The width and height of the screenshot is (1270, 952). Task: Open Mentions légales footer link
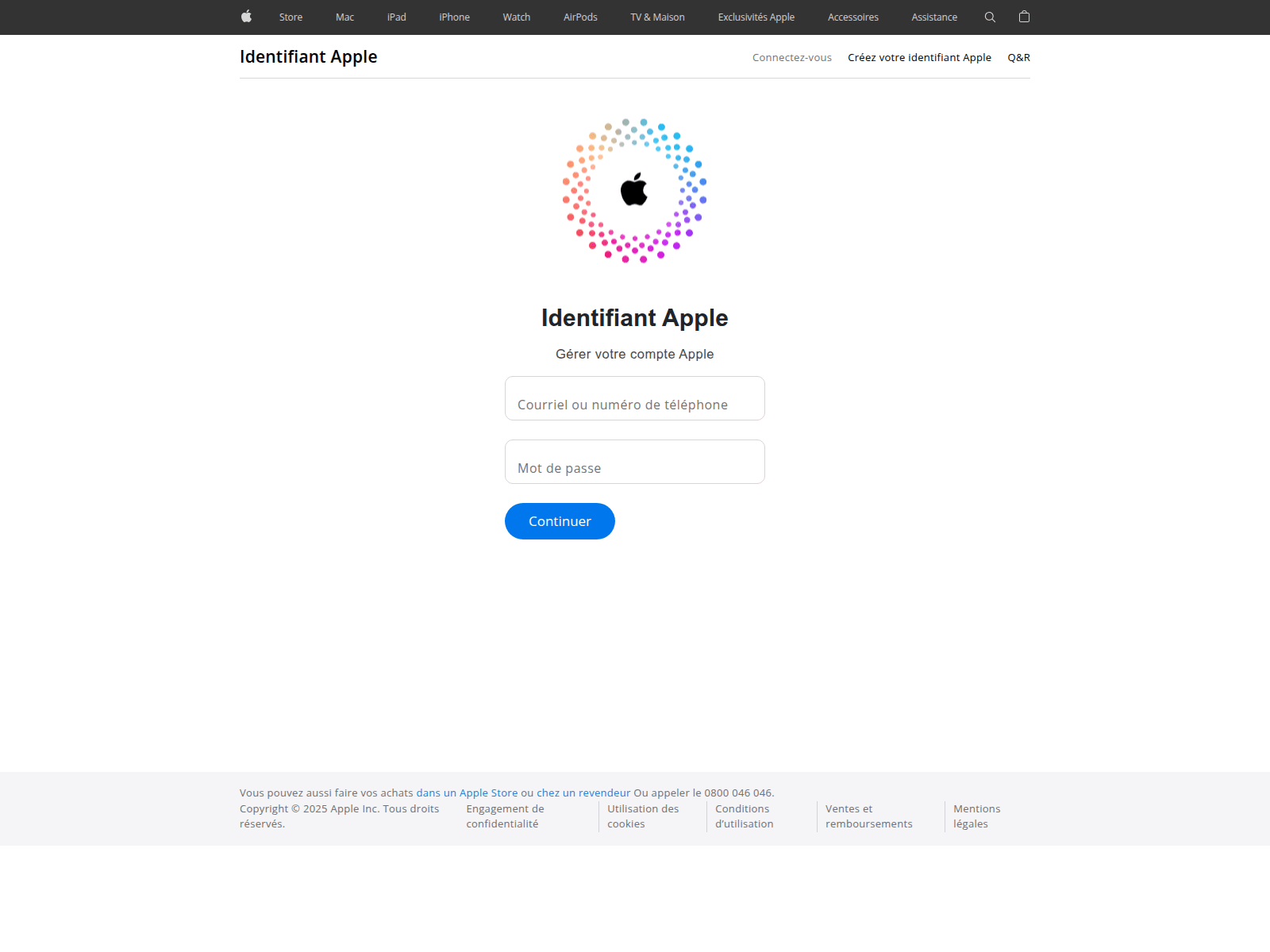pos(976,816)
